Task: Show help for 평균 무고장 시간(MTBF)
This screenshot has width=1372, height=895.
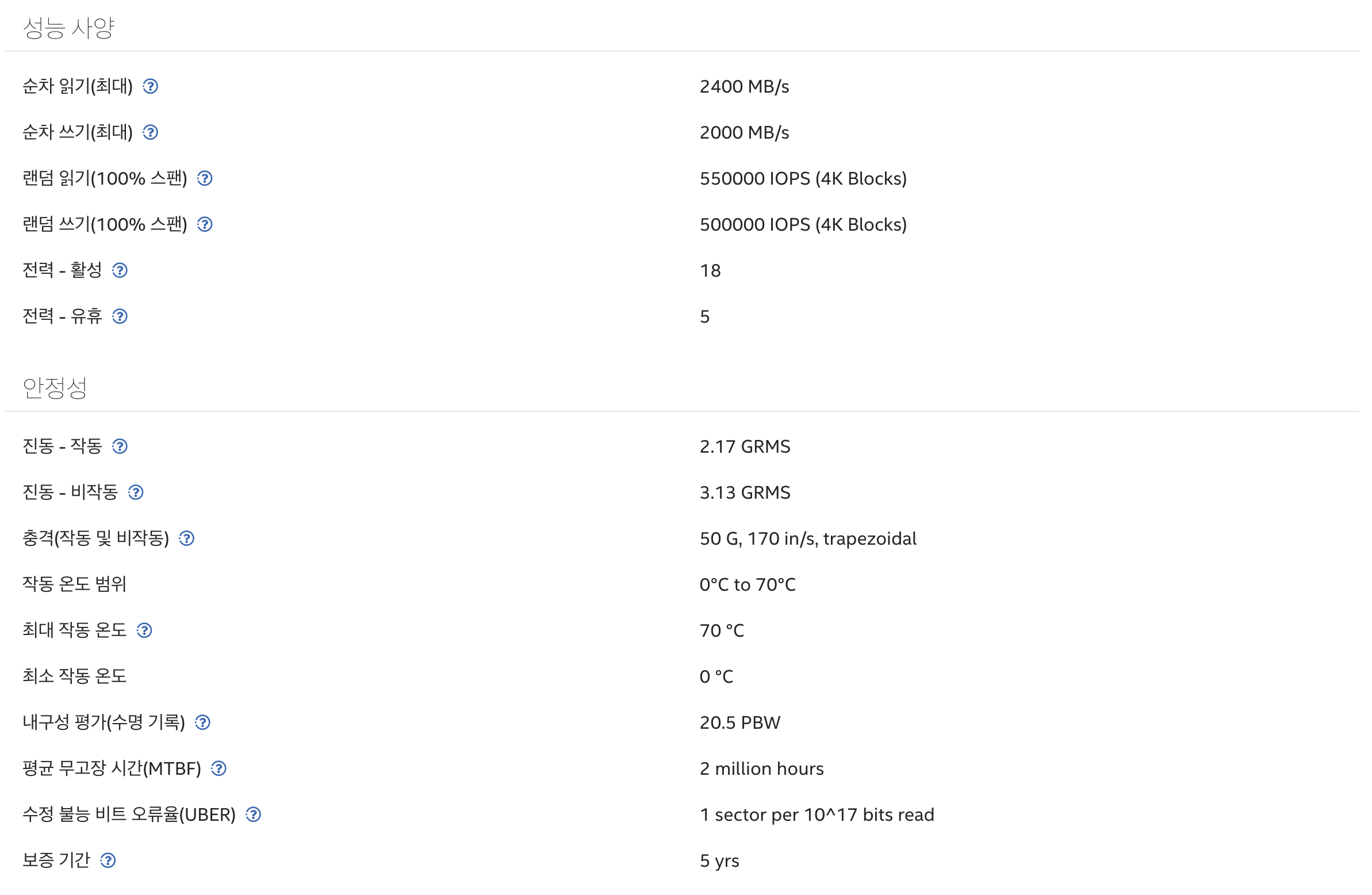Action: 219,768
